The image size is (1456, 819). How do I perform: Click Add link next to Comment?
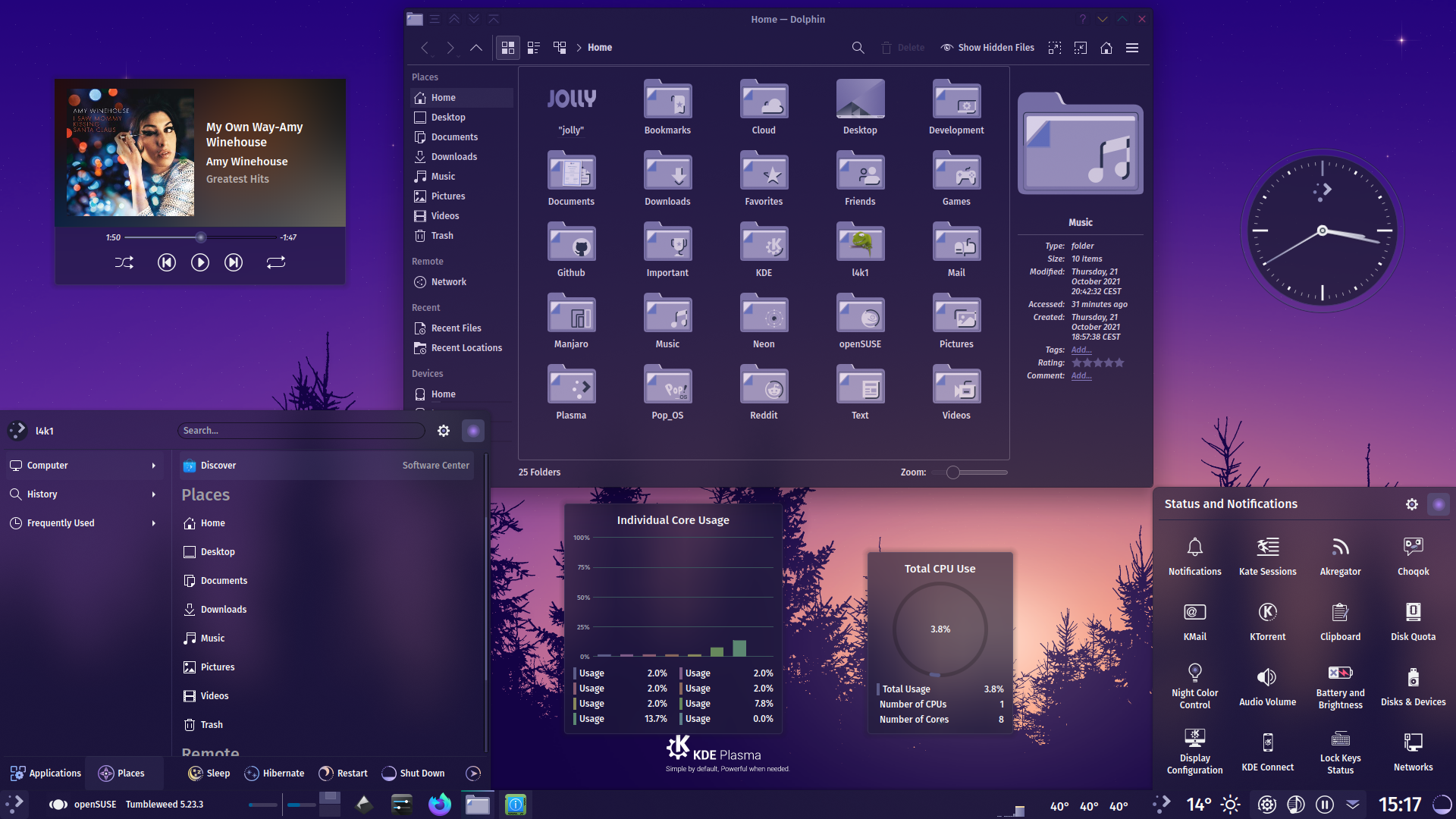click(1081, 376)
